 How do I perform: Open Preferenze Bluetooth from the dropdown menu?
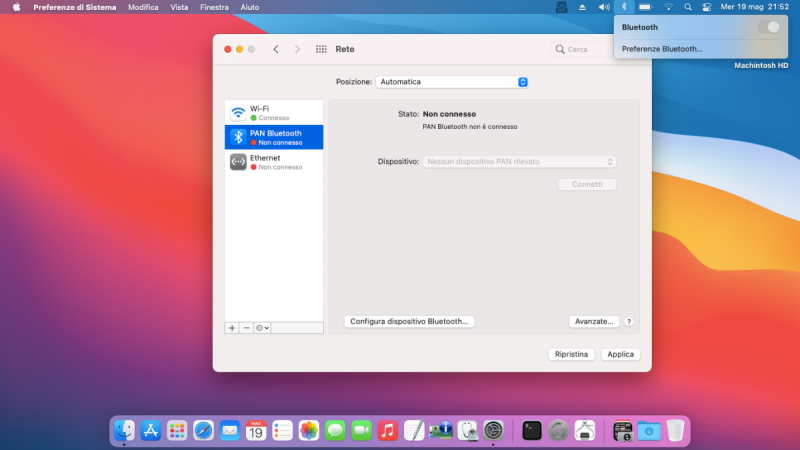(662, 48)
